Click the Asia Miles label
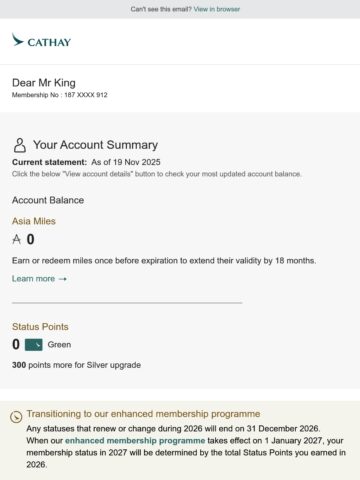This screenshot has height=480, width=360. point(34,221)
